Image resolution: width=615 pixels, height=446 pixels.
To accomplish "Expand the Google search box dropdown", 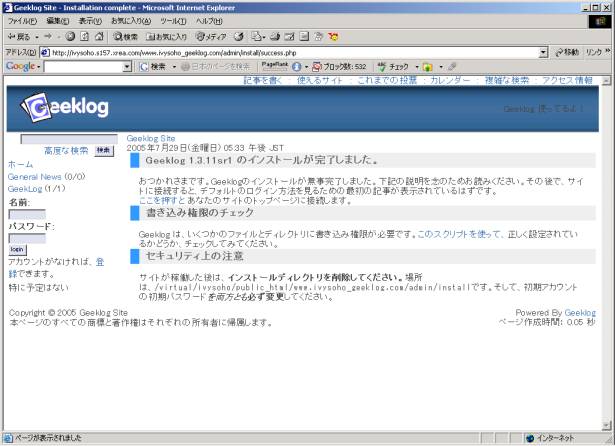I will 127,67.
